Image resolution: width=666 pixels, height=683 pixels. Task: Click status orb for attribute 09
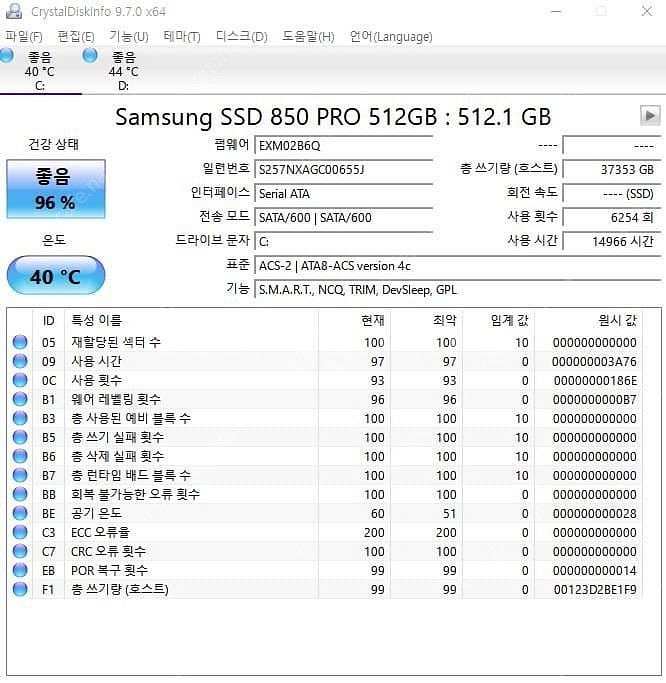point(20,361)
